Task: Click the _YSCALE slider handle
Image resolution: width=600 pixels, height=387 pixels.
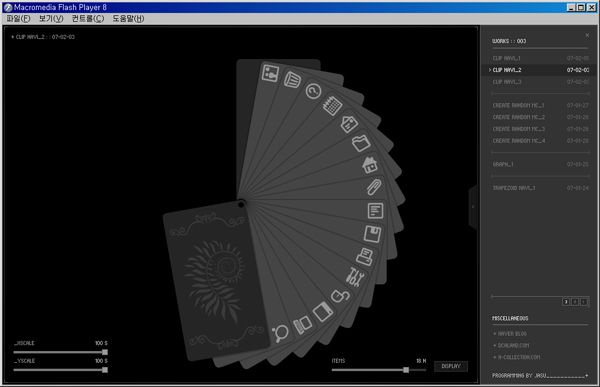Action: pos(105,370)
